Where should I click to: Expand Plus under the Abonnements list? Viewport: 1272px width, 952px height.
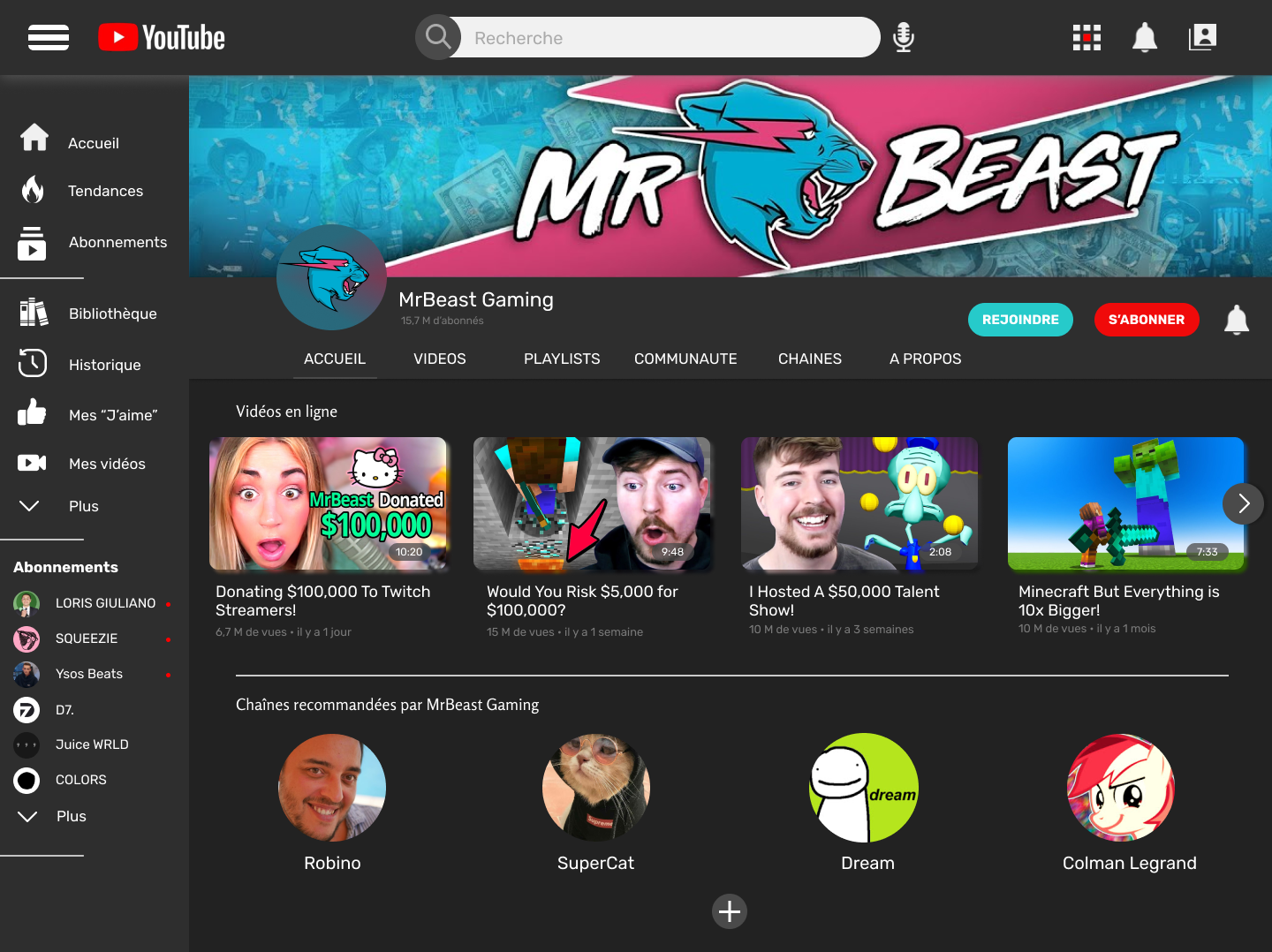coord(71,816)
